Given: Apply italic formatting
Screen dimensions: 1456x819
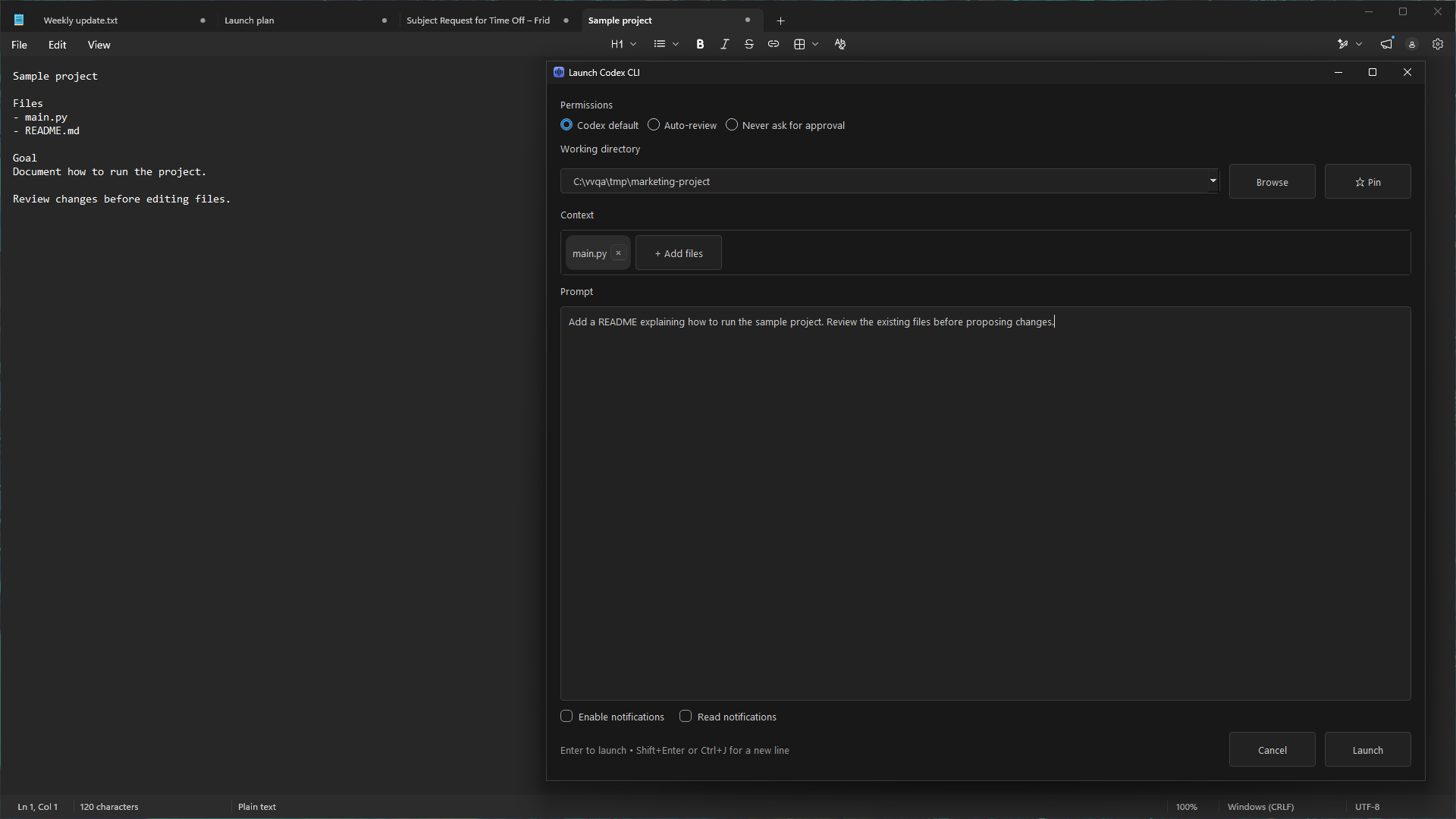Looking at the screenshot, I should tap(724, 45).
